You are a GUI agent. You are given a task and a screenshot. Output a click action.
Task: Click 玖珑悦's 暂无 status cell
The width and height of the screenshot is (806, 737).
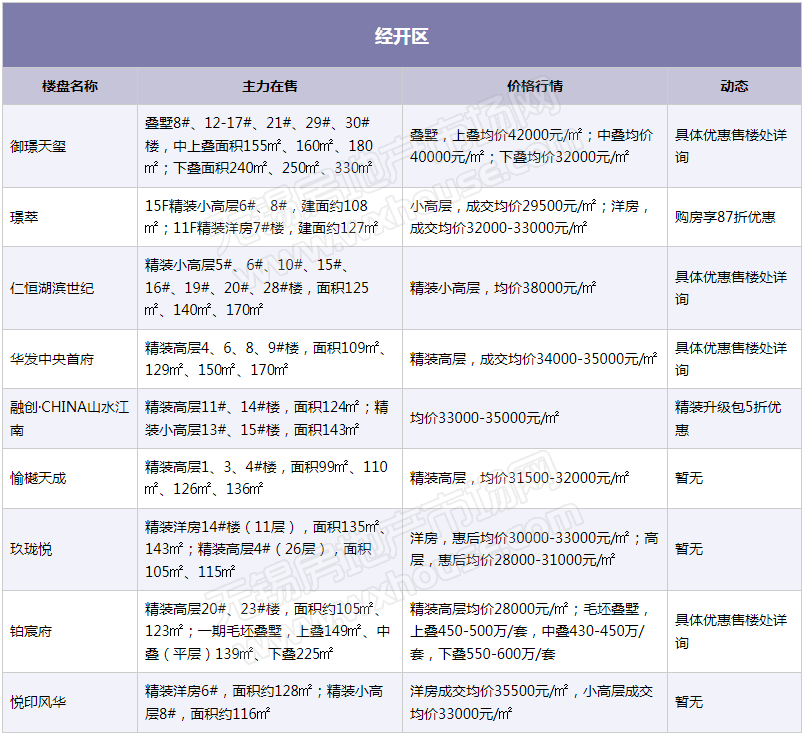click(x=689, y=549)
